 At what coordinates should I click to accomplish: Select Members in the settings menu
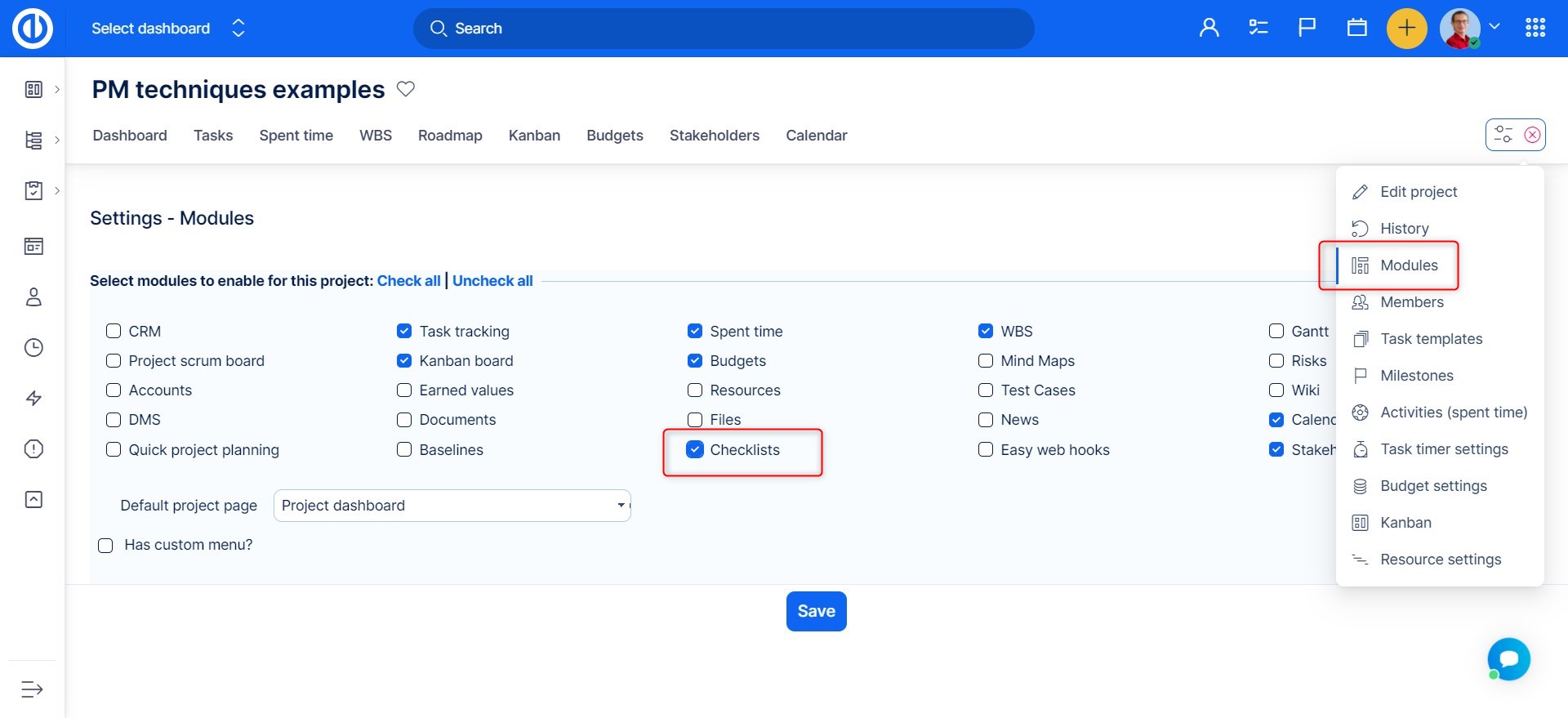(x=1411, y=302)
